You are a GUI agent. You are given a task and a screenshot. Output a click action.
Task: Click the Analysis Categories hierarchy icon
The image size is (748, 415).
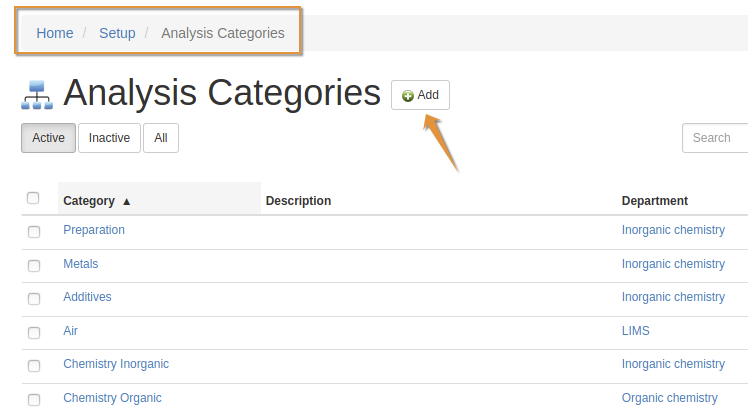tap(37, 95)
